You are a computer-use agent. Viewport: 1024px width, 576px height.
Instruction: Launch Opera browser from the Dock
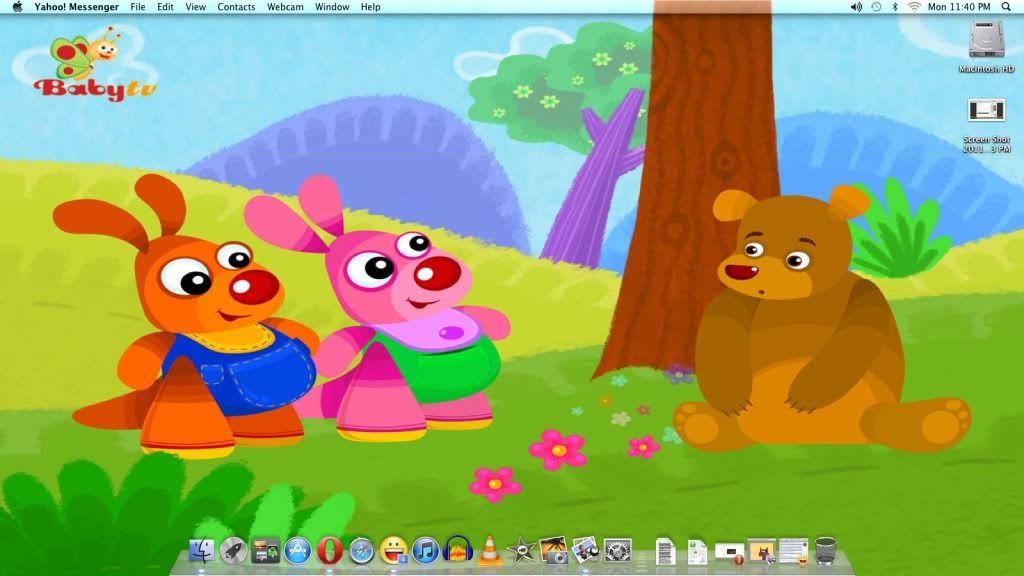point(330,551)
